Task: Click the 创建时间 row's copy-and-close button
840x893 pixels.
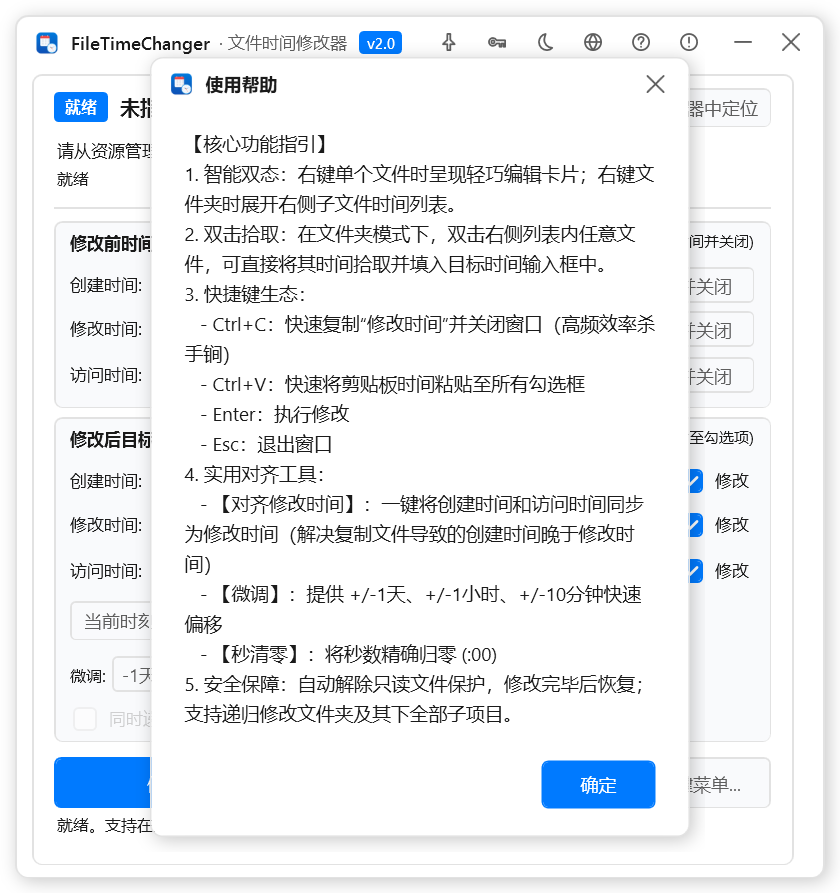Action: [x=721, y=286]
